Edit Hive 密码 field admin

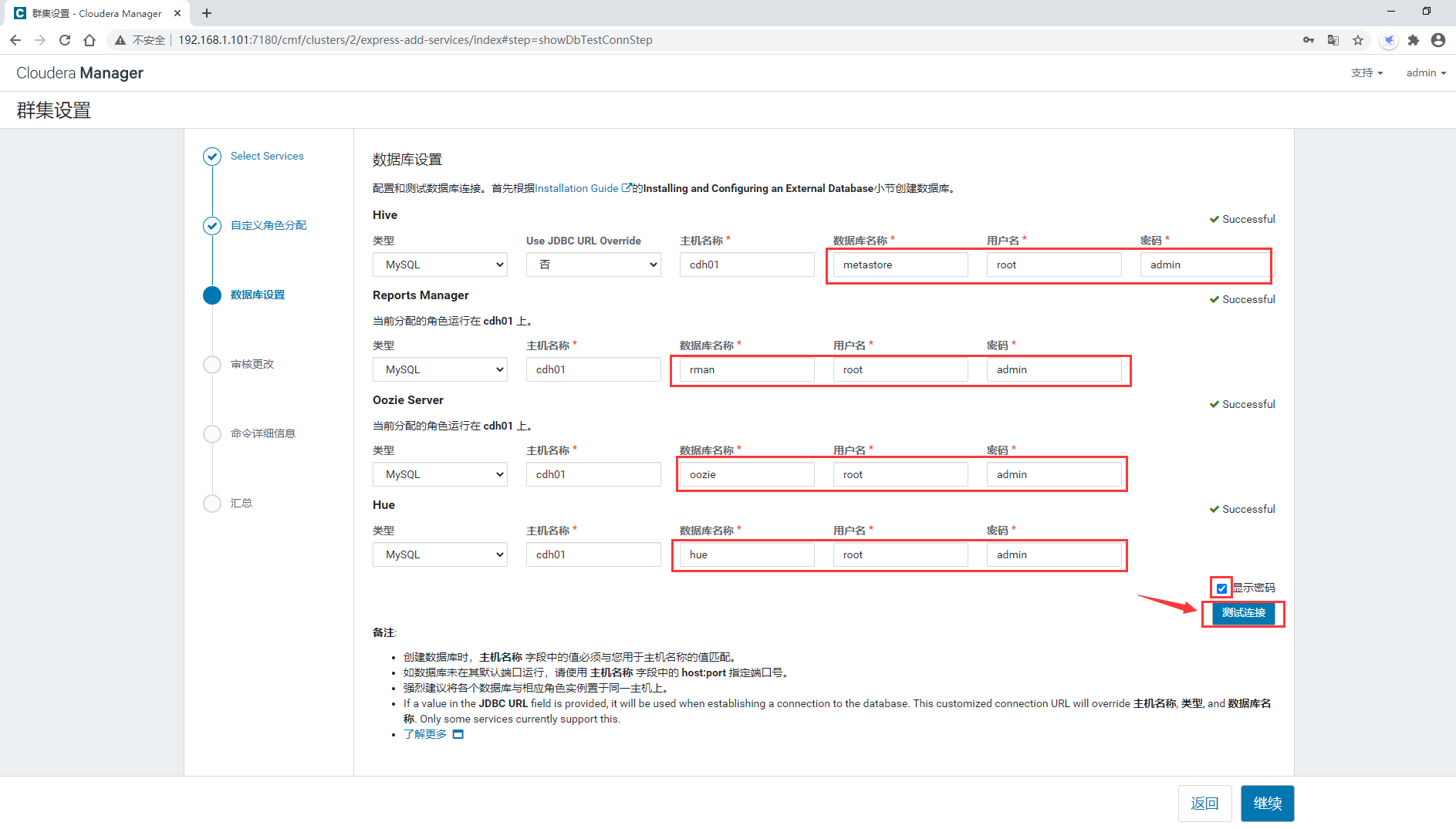(1208, 265)
